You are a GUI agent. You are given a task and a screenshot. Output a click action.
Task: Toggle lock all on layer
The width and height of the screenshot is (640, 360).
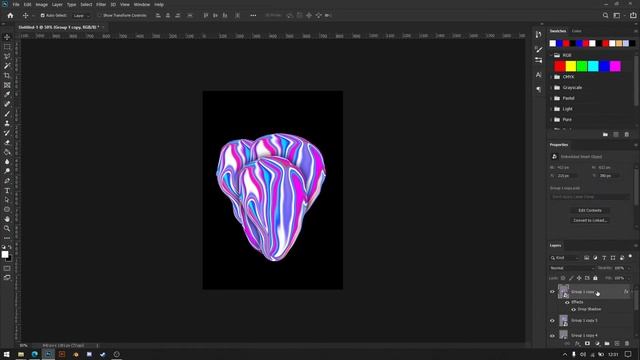(x=595, y=278)
